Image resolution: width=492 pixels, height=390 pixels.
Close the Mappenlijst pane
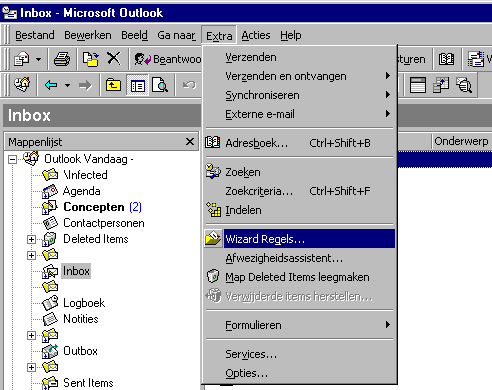point(190,142)
